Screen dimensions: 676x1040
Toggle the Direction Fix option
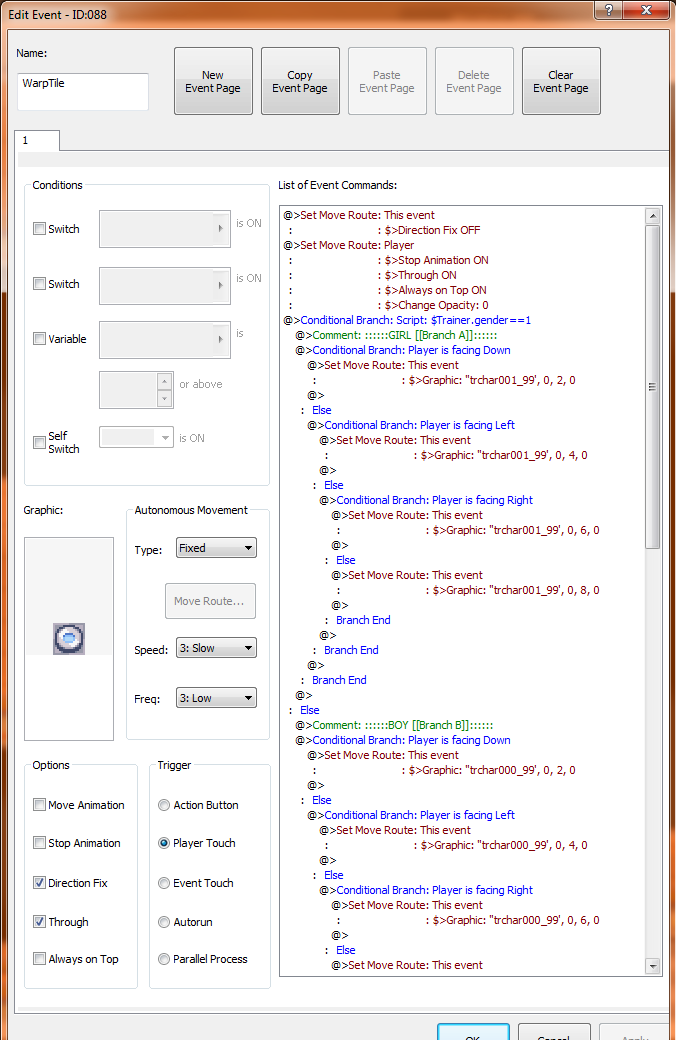click(x=40, y=883)
